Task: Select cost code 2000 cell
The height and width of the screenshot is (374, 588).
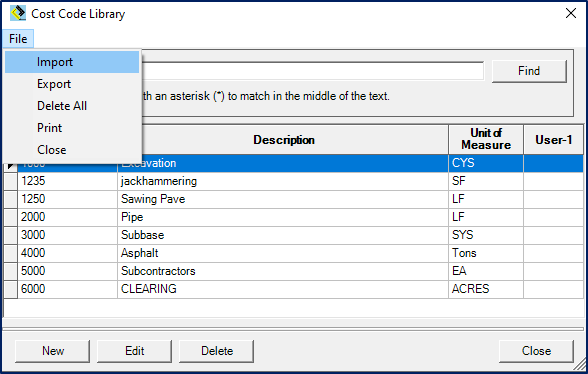Action: (68, 217)
